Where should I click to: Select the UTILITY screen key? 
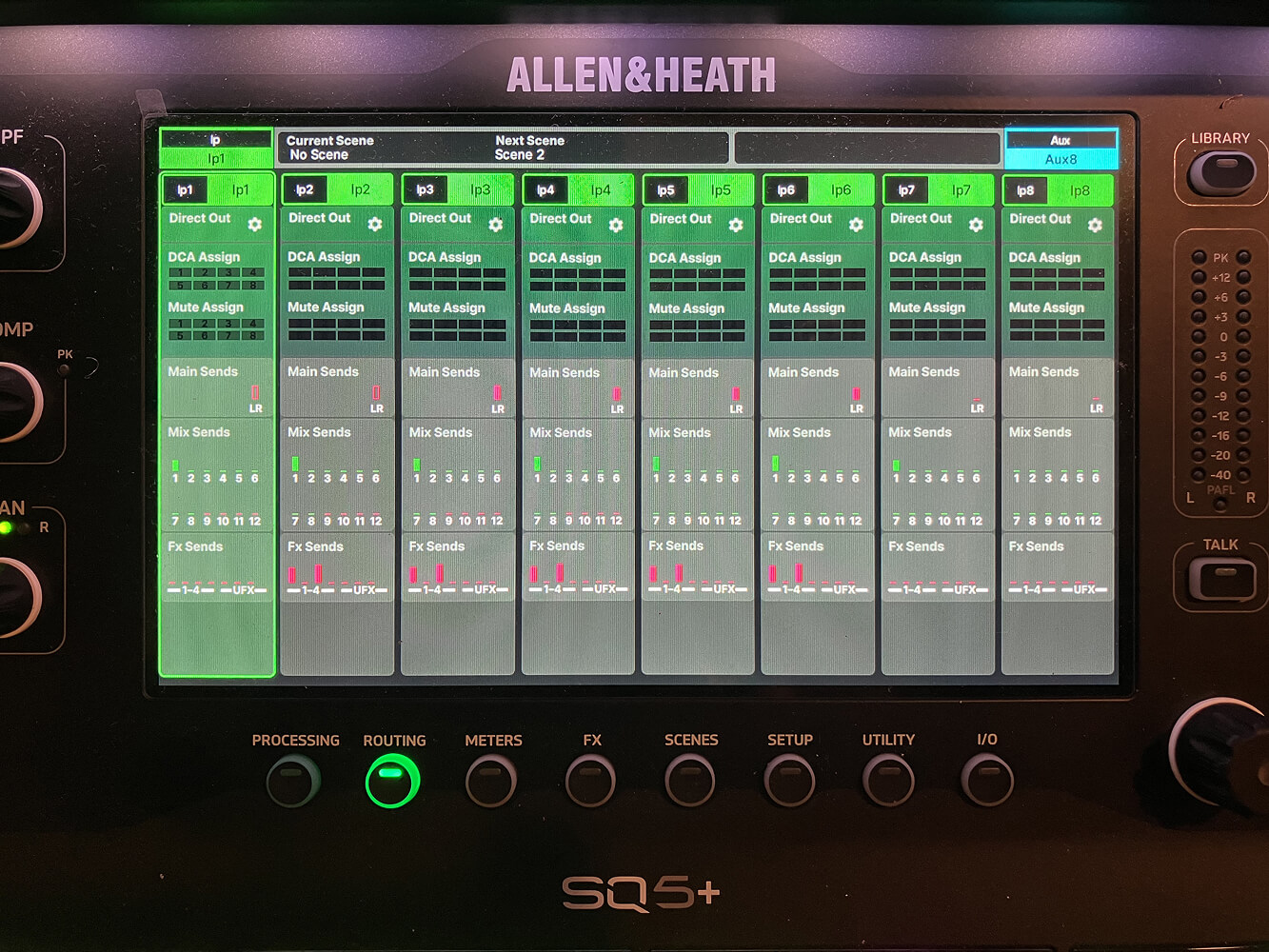[x=888, y=781]
